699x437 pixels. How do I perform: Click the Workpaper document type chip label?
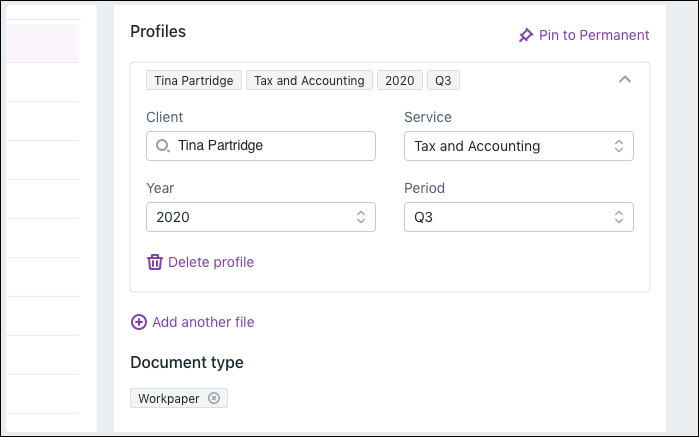(169, 398)
